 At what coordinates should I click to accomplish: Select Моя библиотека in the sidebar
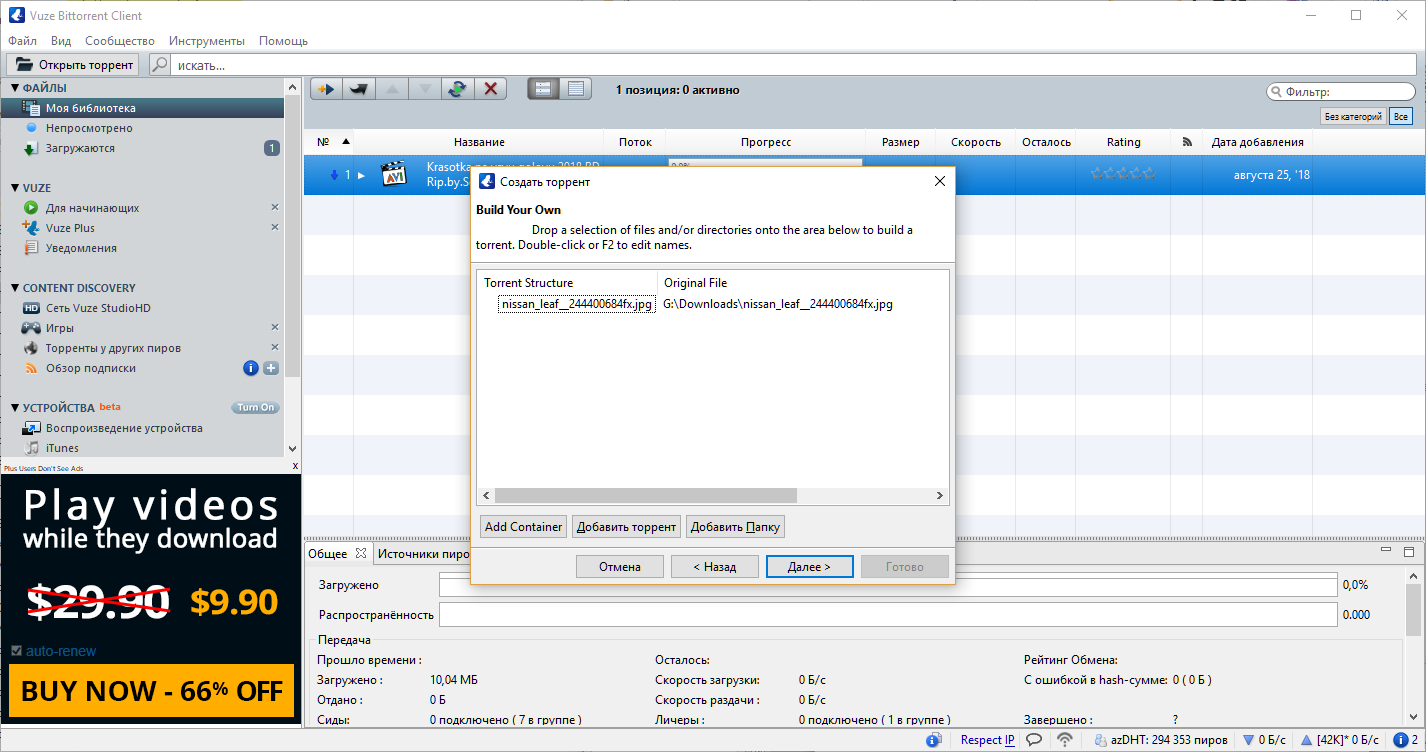[142, 108]
